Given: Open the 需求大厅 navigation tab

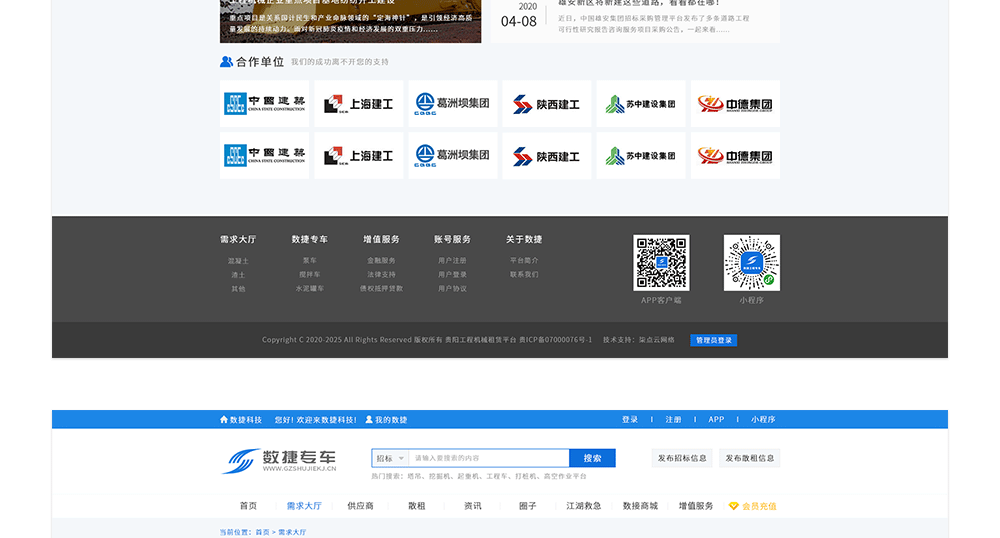Looking at the screenshot, I should pyautogui.click(x=304, y=506).
